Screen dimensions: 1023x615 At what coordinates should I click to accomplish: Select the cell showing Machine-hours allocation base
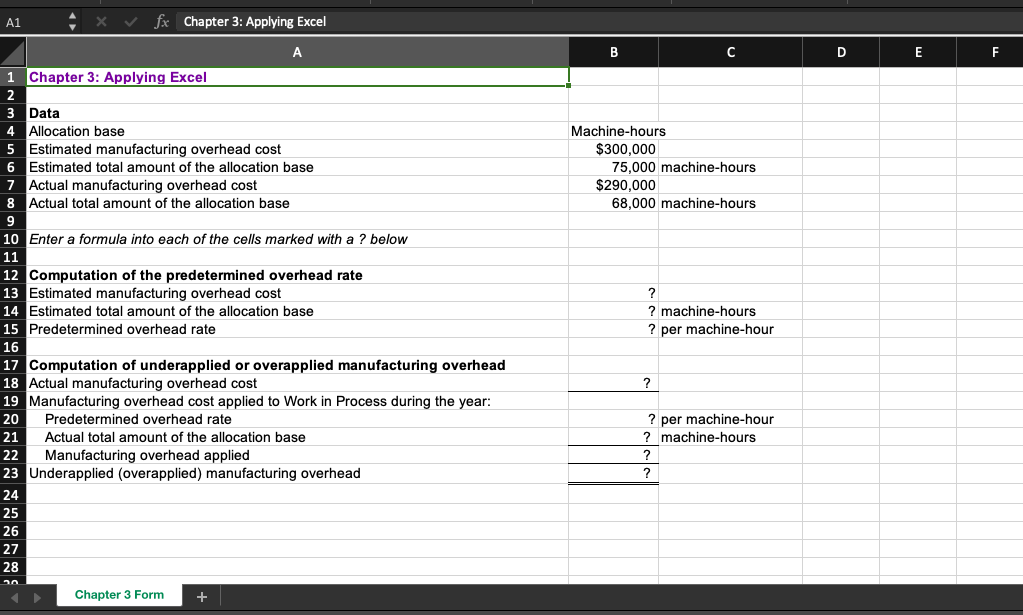(613, 131)
